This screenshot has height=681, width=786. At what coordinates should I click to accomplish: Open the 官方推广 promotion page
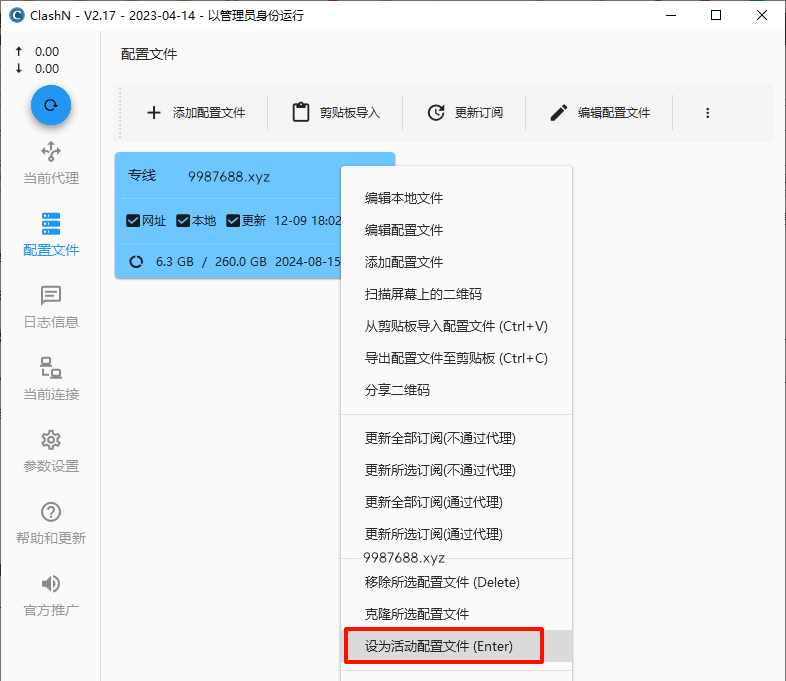(51, 595)
